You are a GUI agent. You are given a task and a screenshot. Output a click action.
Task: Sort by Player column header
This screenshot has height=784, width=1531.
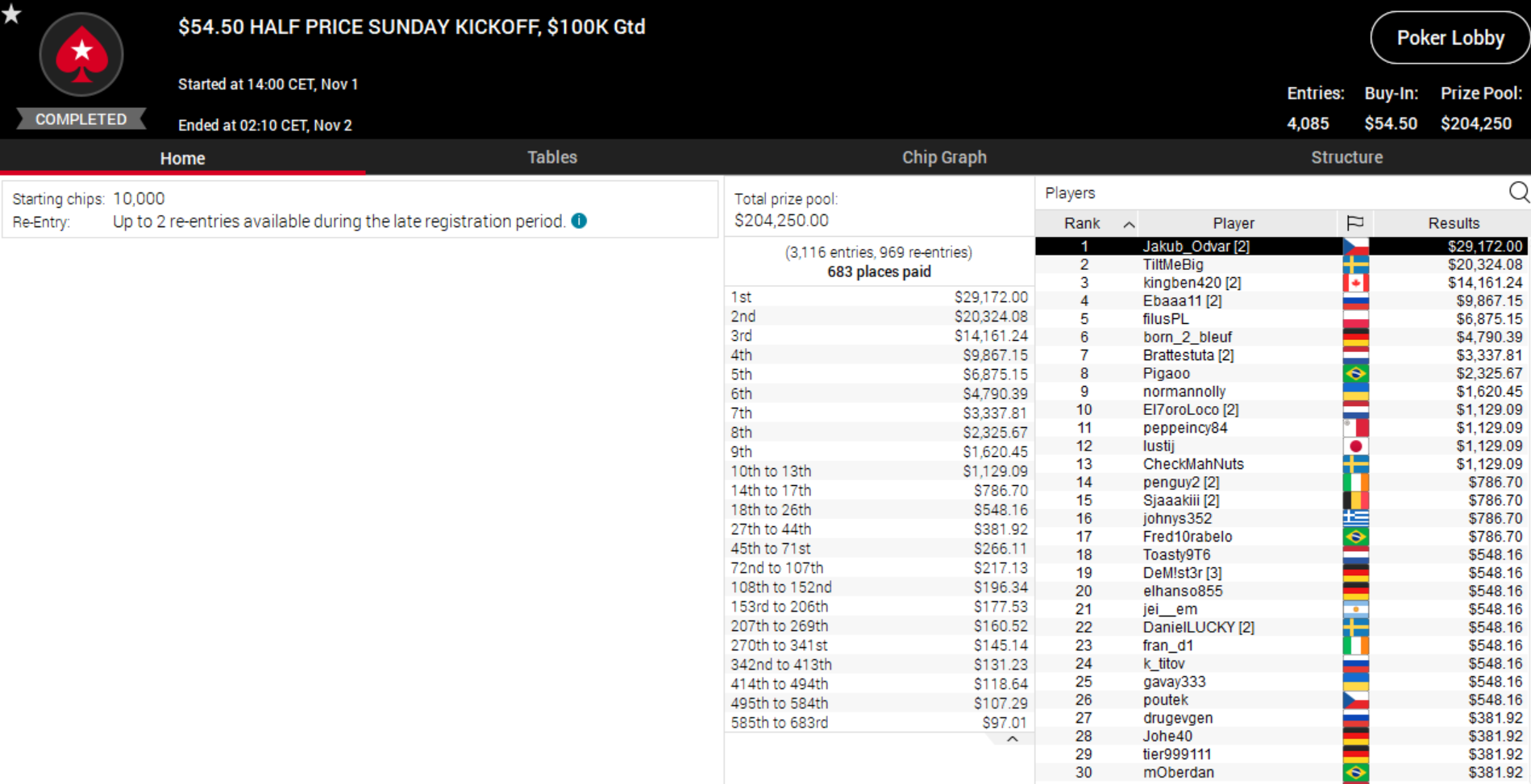[x=1233, y=223]
